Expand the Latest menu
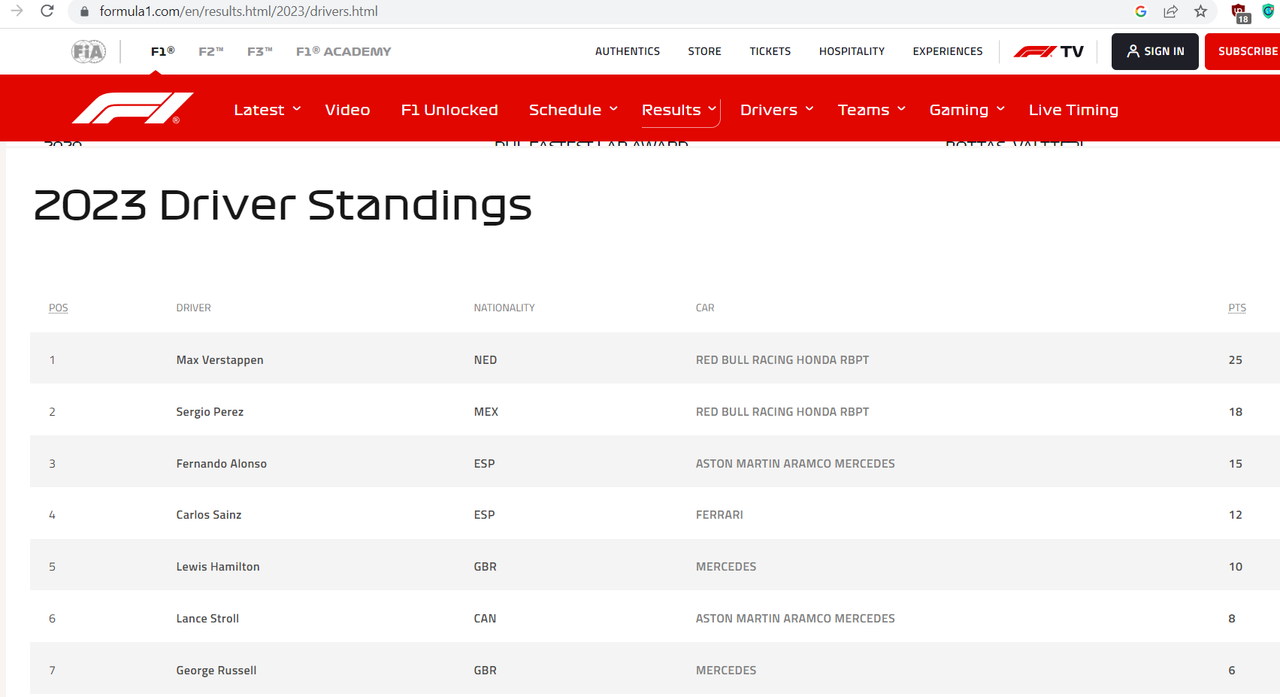Screen dimensions: 1280x697 tap(267, 110)
